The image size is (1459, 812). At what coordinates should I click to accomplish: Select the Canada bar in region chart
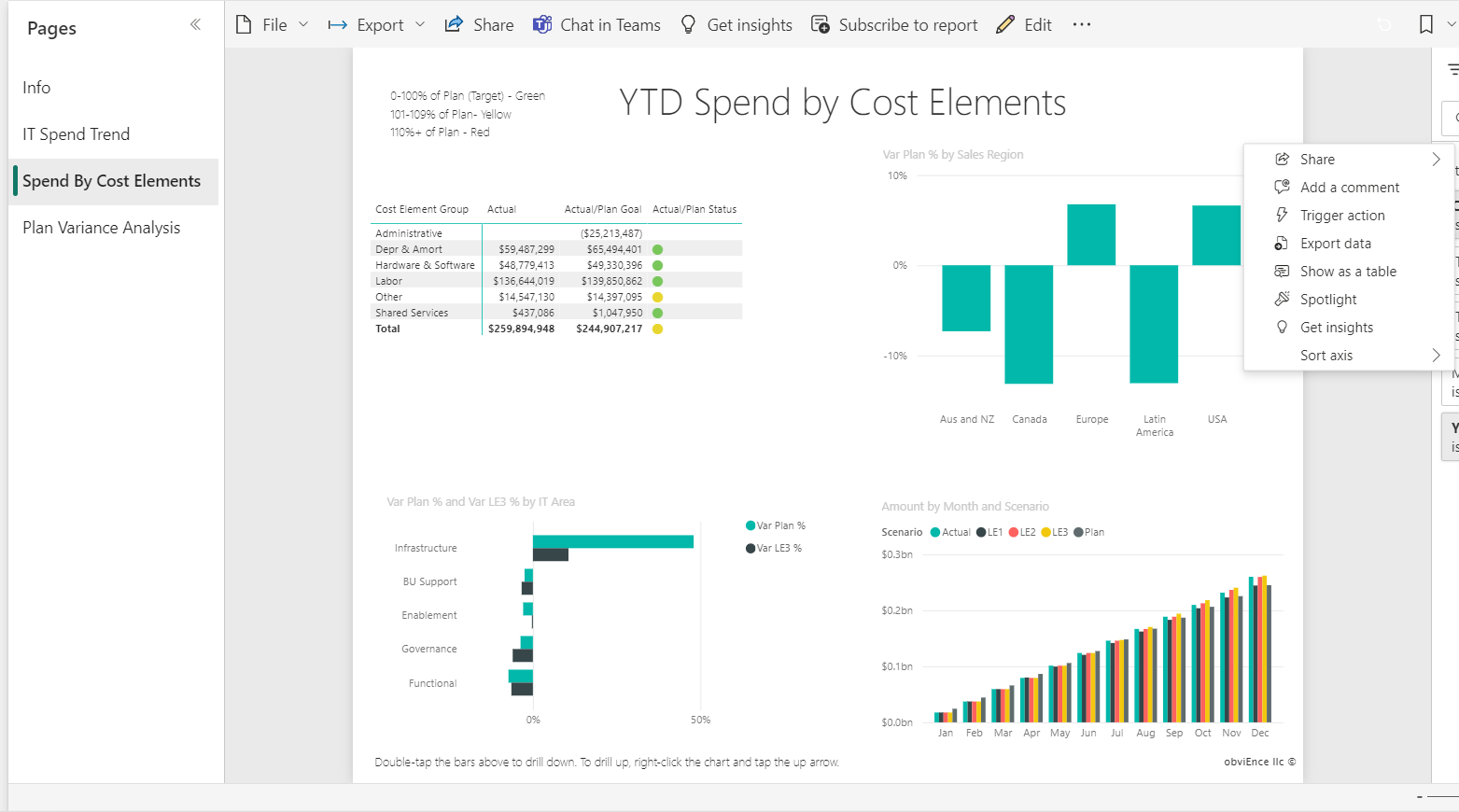[x=1029, y=324]
